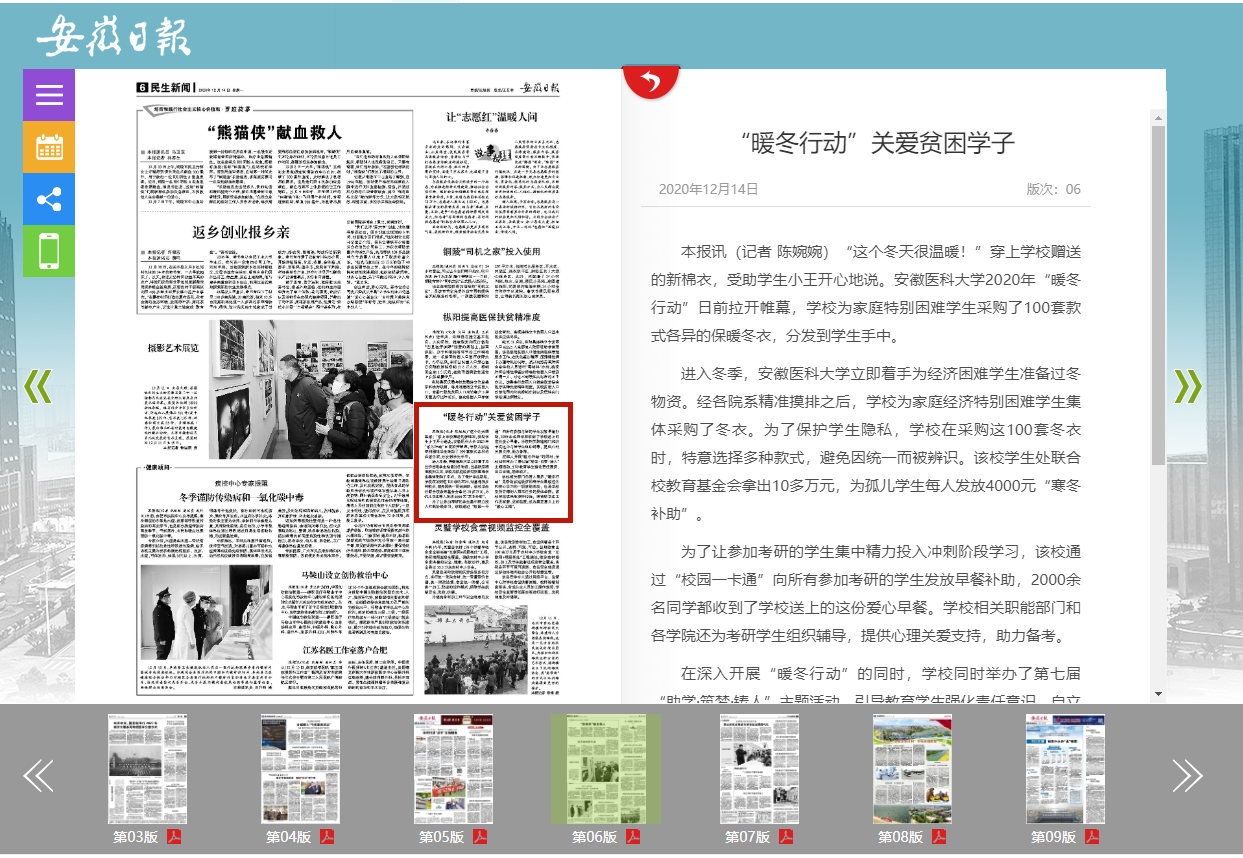1243x858 pixels.
Task: Download PDF of 第03版
Action: [173, 837]
